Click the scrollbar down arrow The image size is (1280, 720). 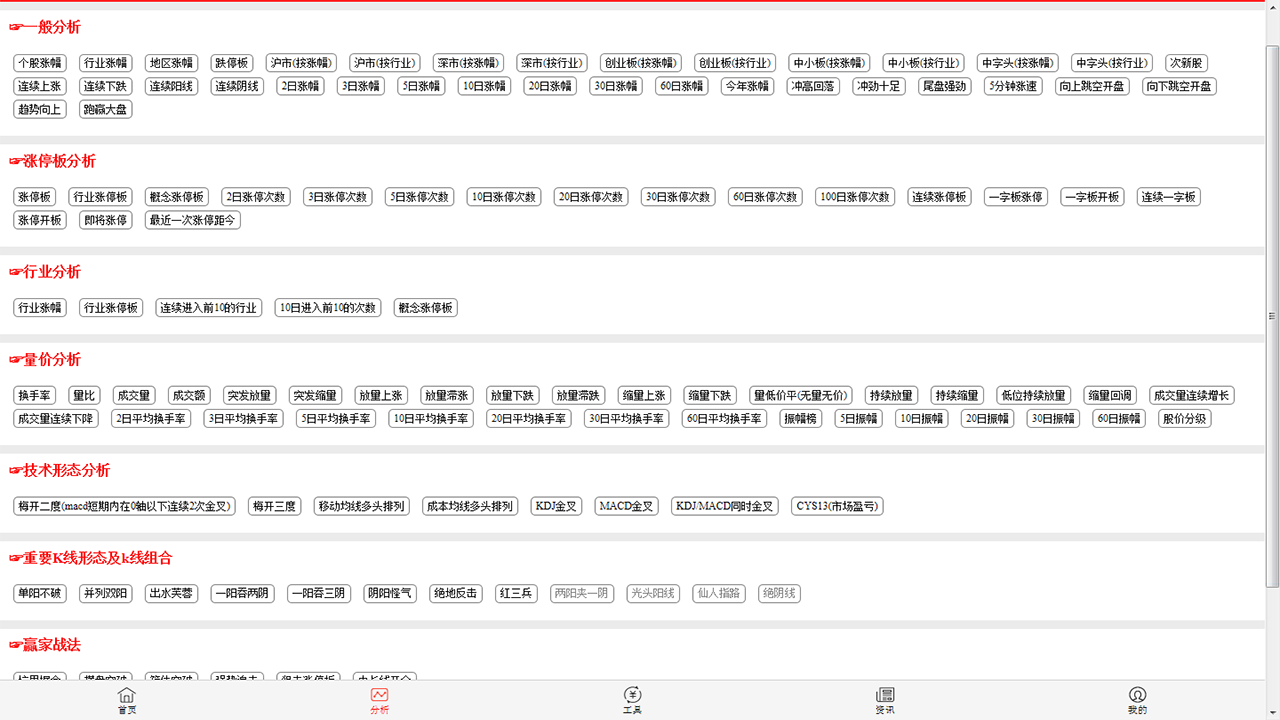[1272, 712]
